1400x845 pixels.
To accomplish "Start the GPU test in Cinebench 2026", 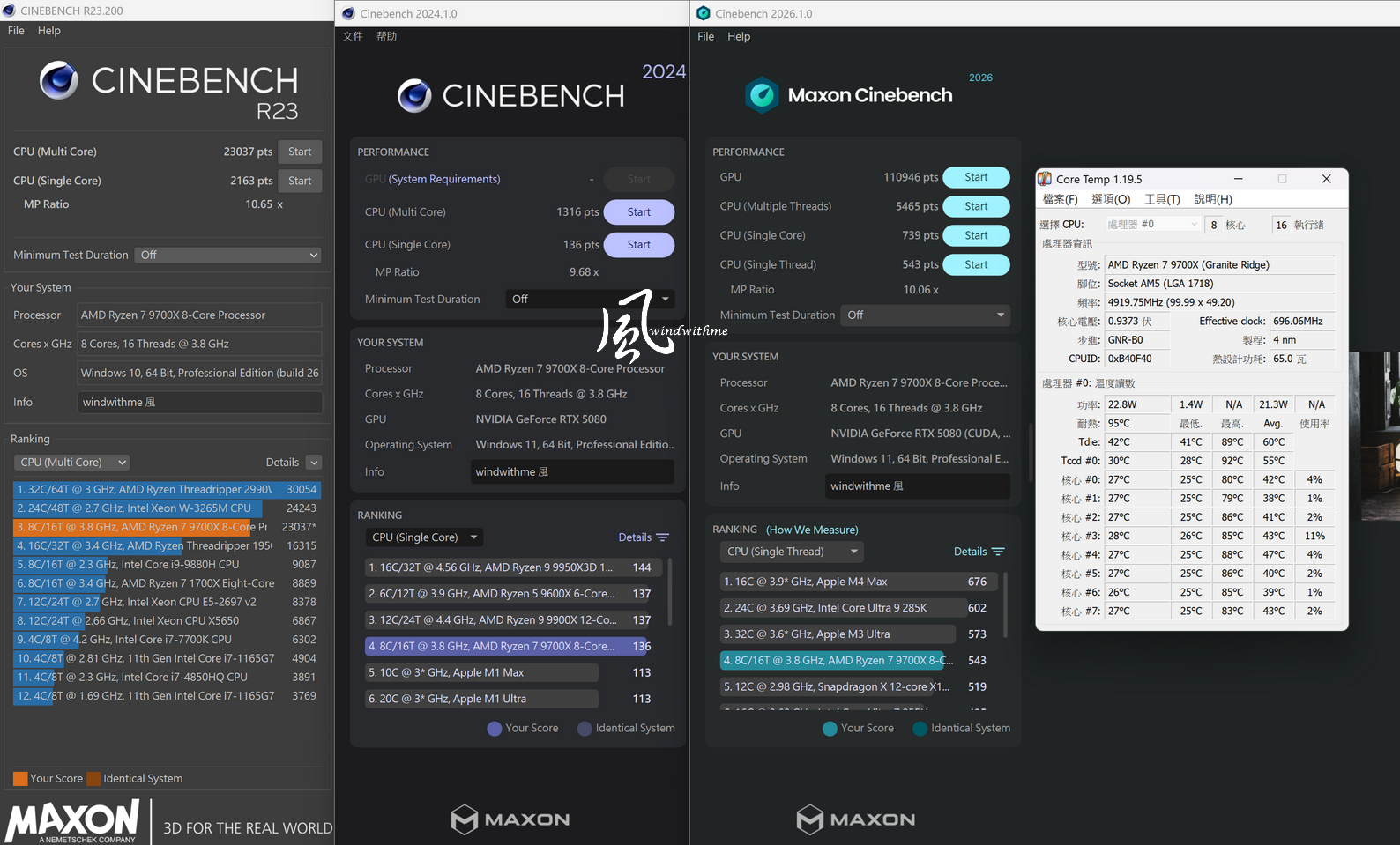I will click(975, 177).
